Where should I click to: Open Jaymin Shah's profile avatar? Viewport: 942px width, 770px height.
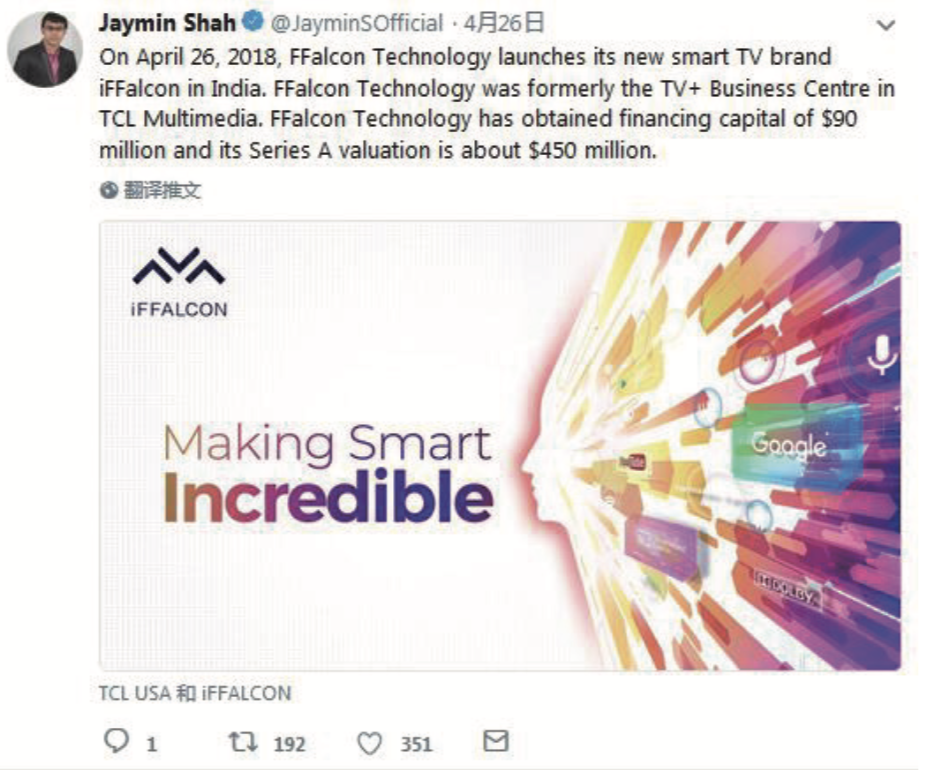pyautogui.click(x=45, y=50)
